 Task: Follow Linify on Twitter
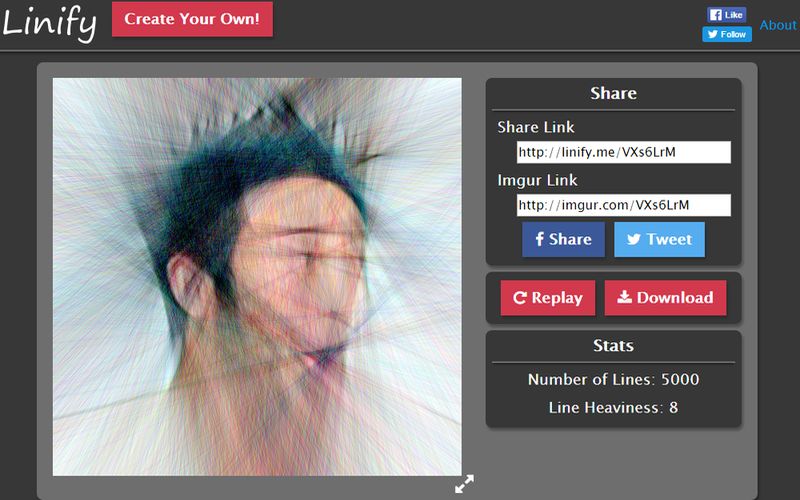click(727, 34)
